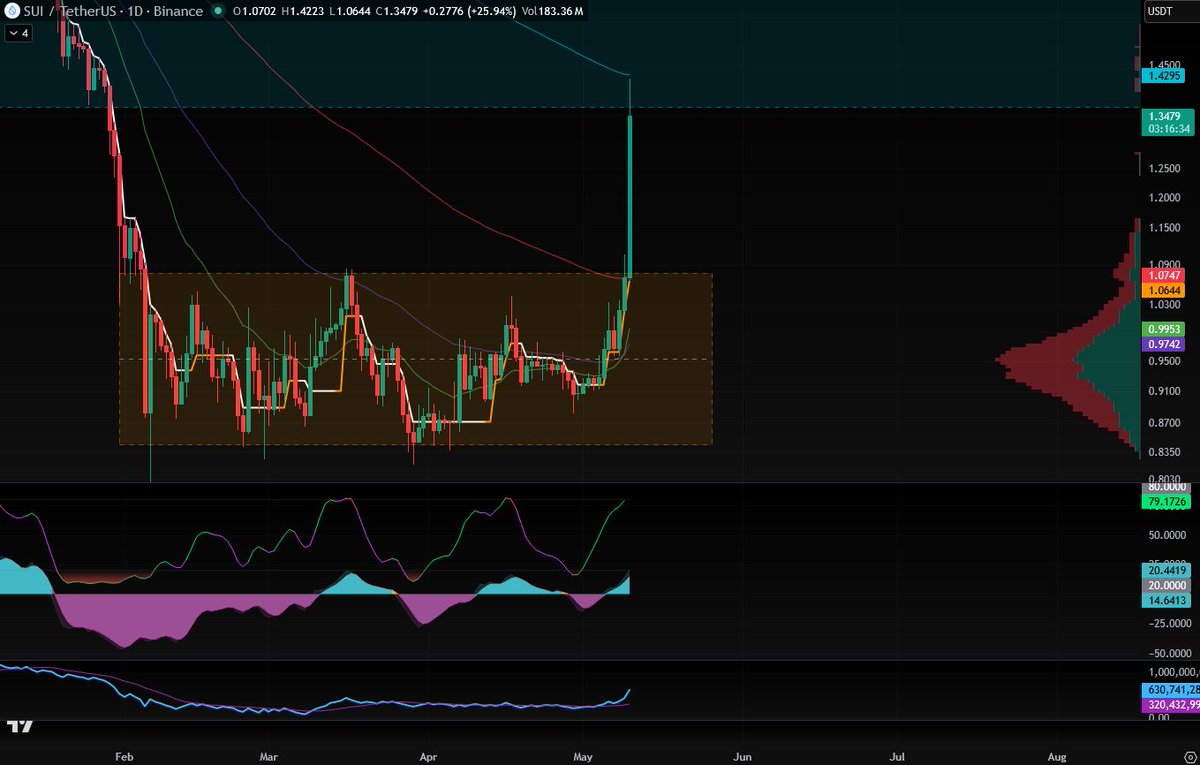Click the Jun label on time axis
1200x765 pixels.
click(x=743, y=758)
